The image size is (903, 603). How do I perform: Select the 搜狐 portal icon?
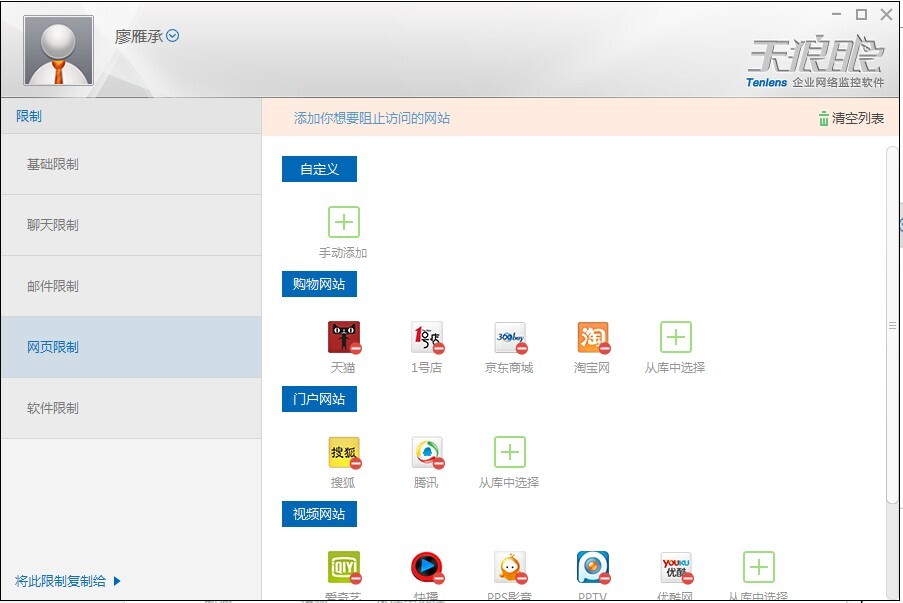pyautogui.click(x=344, y=452)
